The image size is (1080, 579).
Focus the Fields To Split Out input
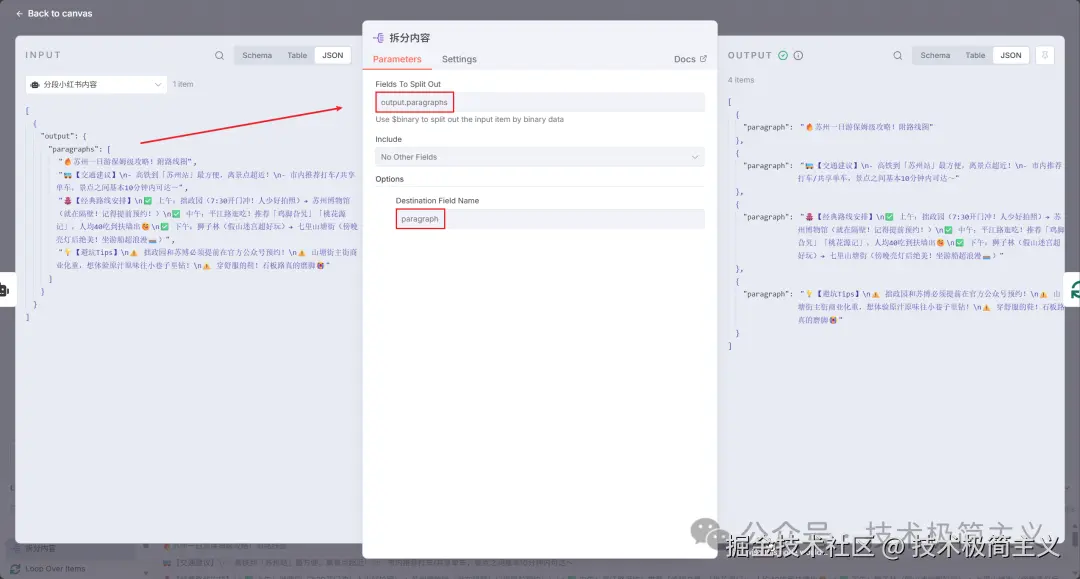tap(540, 102)
